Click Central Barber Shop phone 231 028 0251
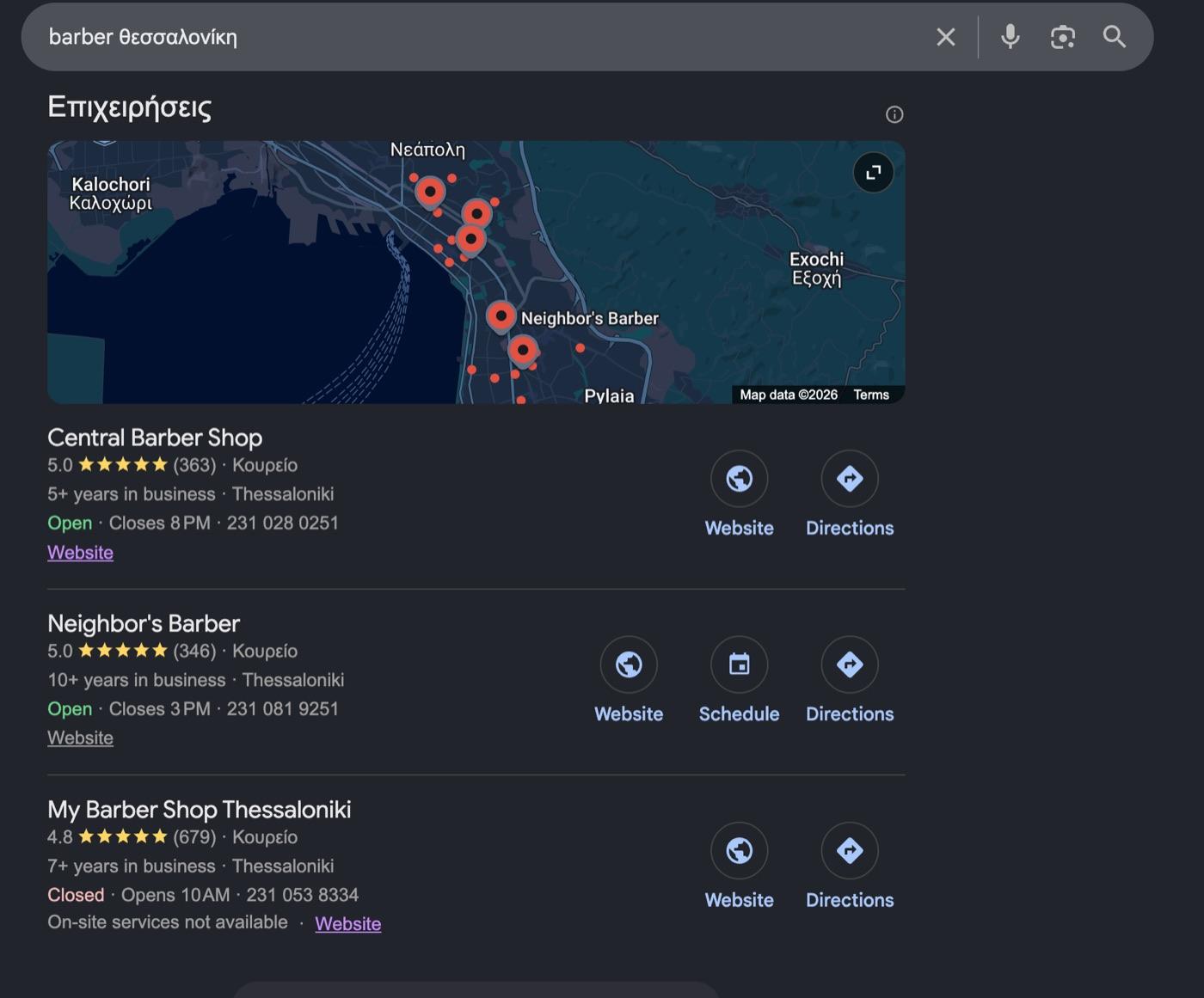Image resolution: width=1204 pixels, height=998 pixels. [x=283, y=523]
